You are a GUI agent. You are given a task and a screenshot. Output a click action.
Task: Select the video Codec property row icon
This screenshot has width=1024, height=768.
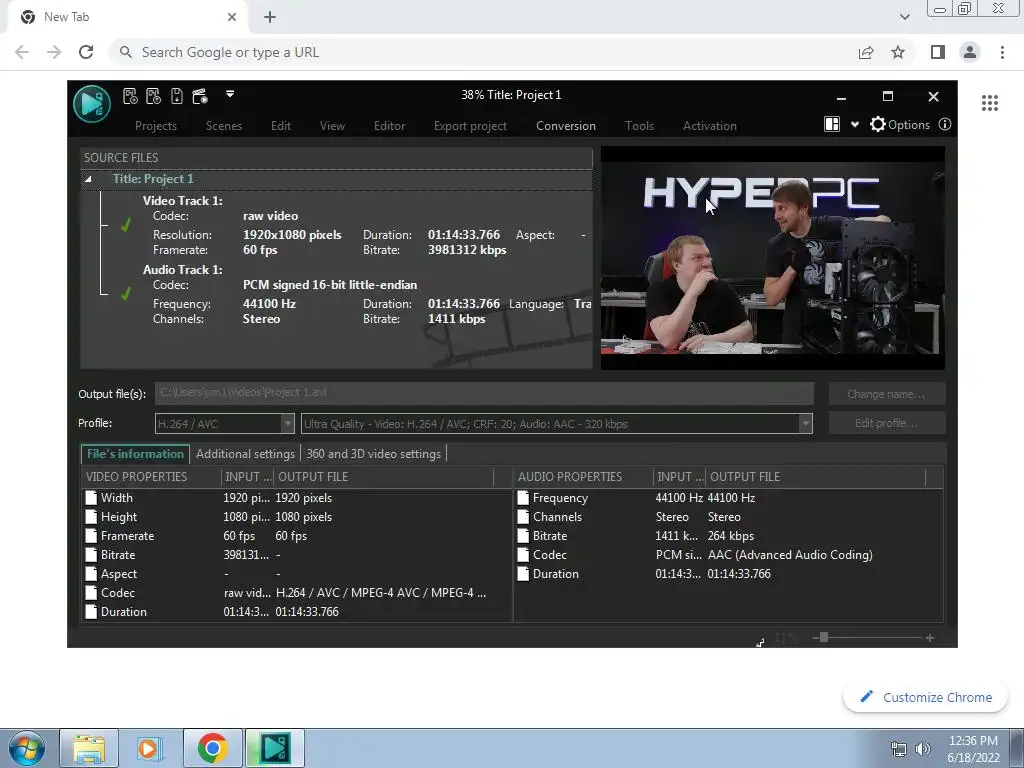[x=91, y=592]
